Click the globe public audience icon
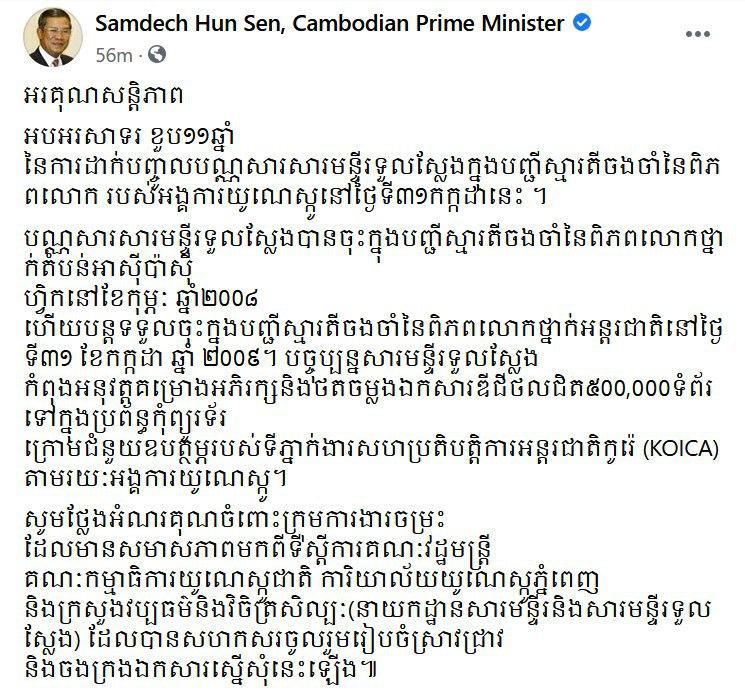The image size is (745, 690). pos(157,55)
